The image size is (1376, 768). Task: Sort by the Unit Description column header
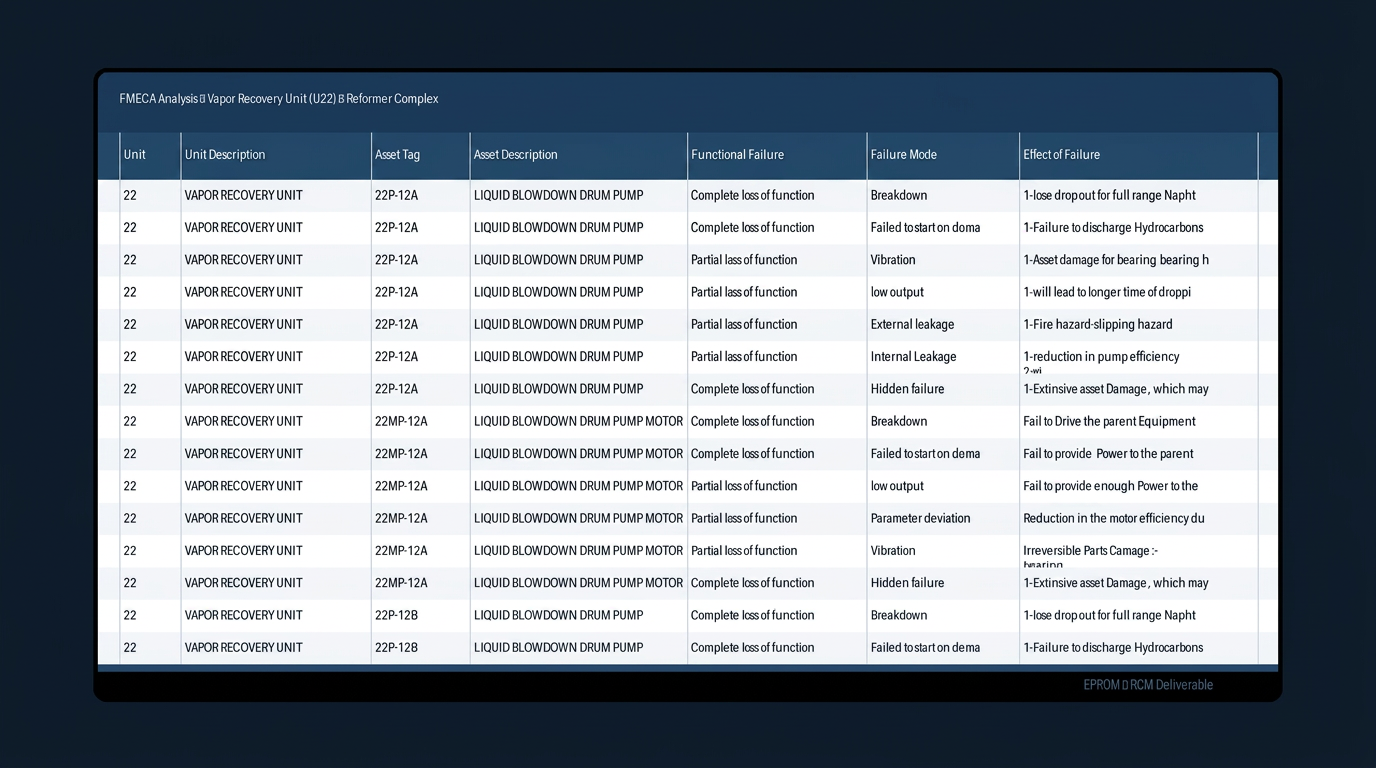coord(225,155)
